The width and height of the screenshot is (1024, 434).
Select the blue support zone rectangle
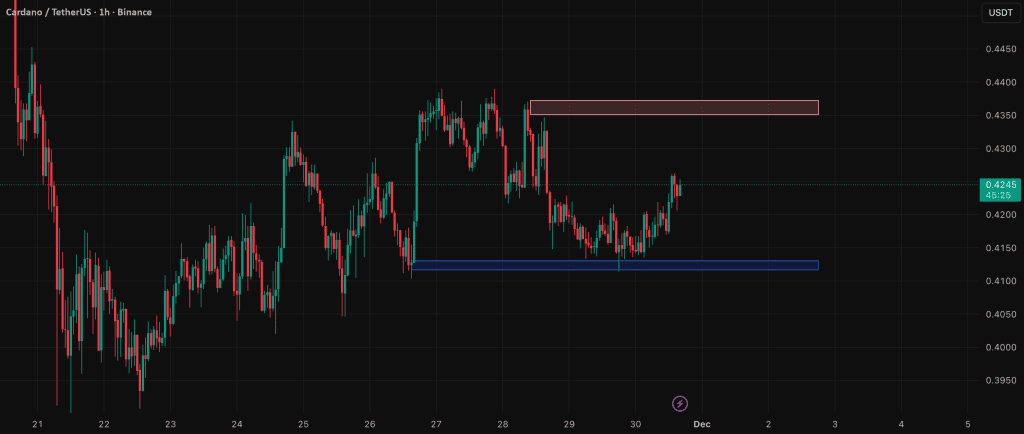click(615, 265)
